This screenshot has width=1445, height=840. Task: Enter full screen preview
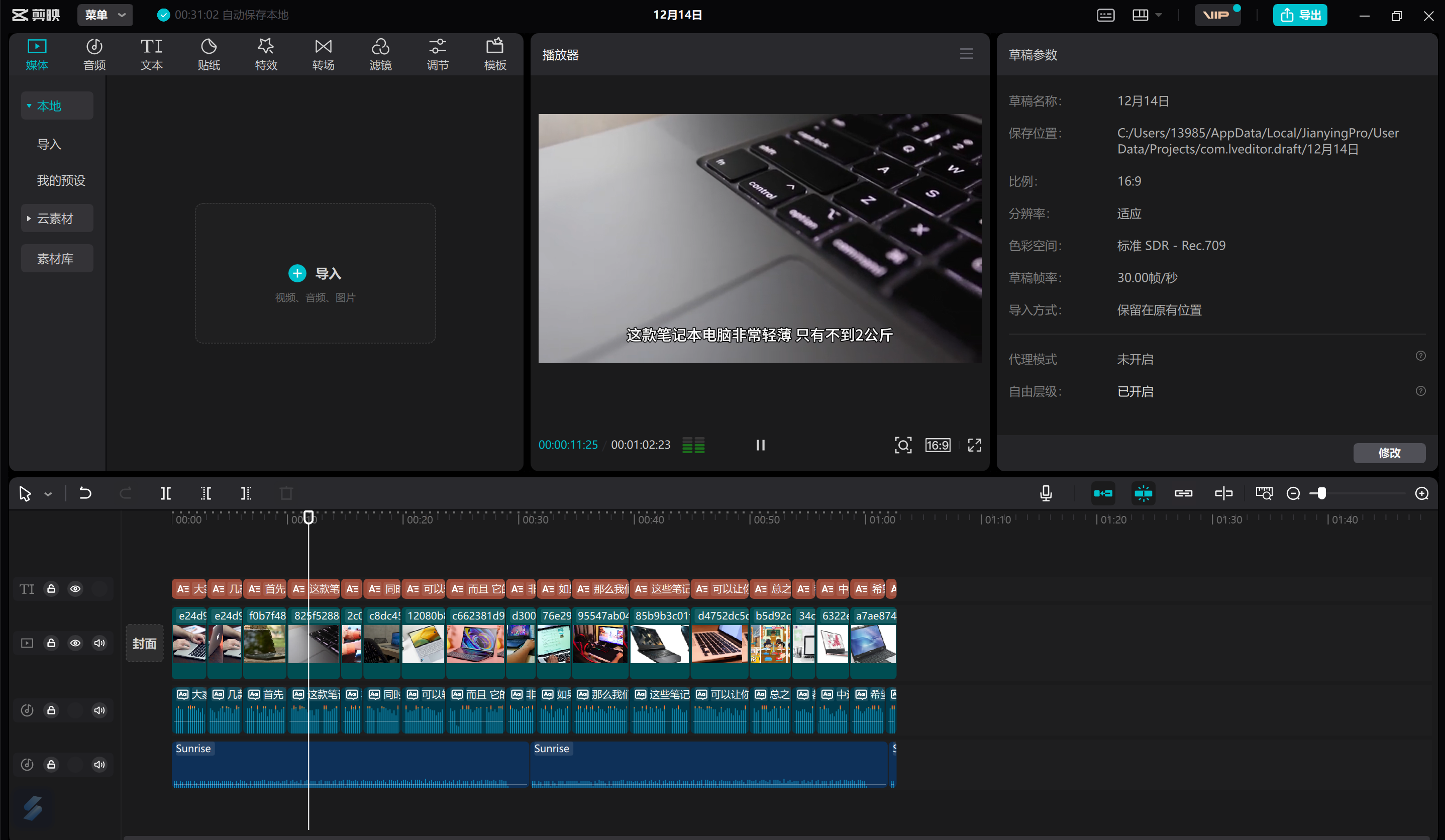pos(975,445)
